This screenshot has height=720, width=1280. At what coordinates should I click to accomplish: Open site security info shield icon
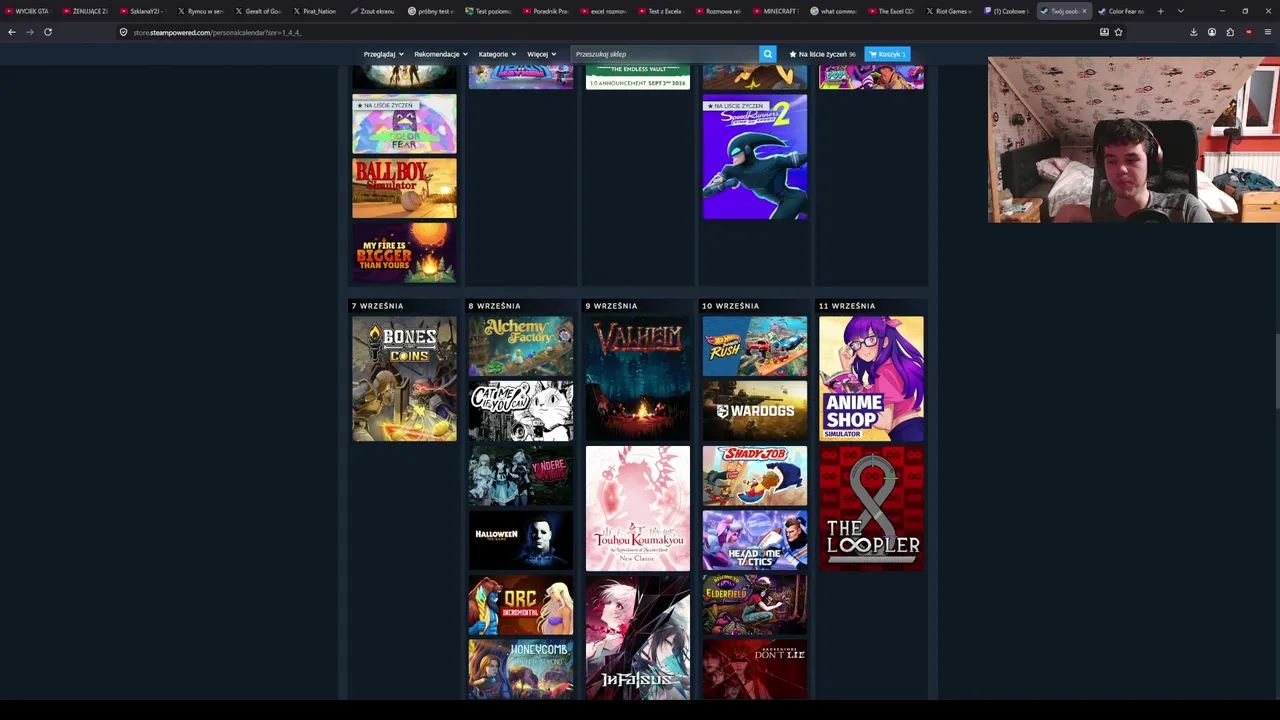[123, 32]
